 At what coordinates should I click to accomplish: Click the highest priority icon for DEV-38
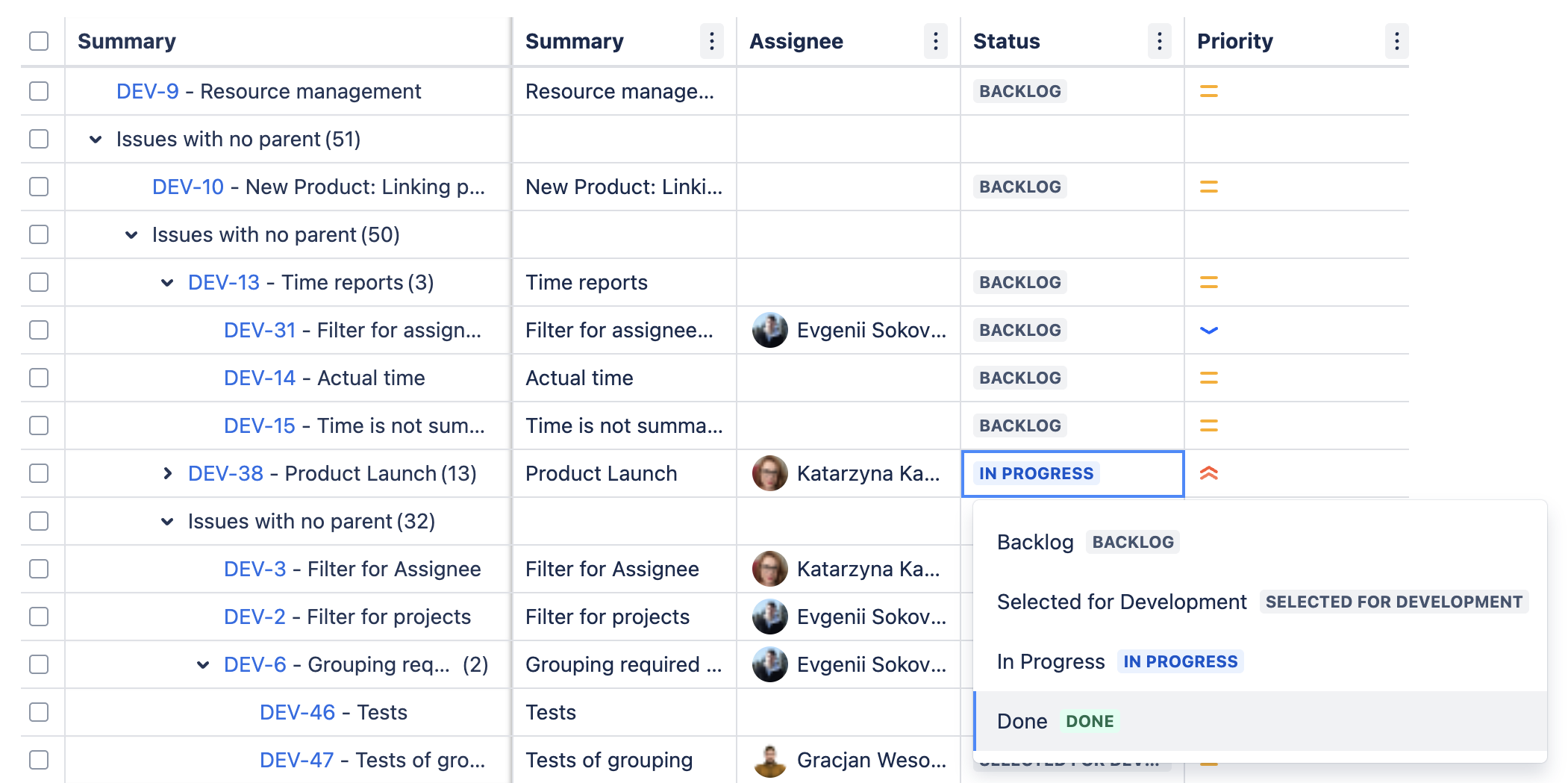coord(1208,473)
